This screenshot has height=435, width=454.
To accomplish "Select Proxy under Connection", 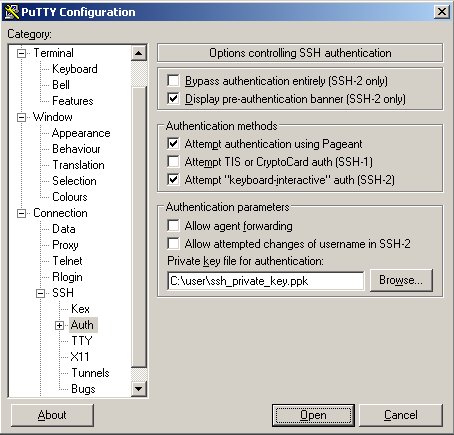I will click(x=65, y=245).
